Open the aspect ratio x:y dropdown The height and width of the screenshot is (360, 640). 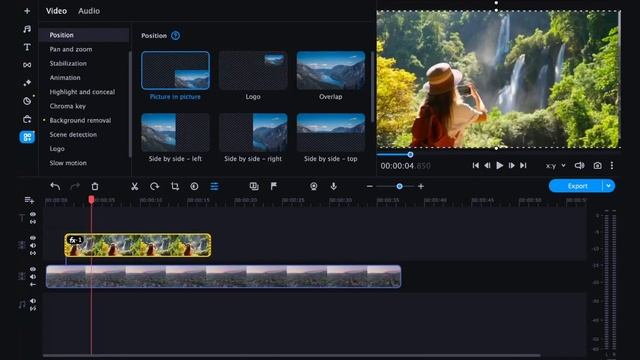click(556, 166)
